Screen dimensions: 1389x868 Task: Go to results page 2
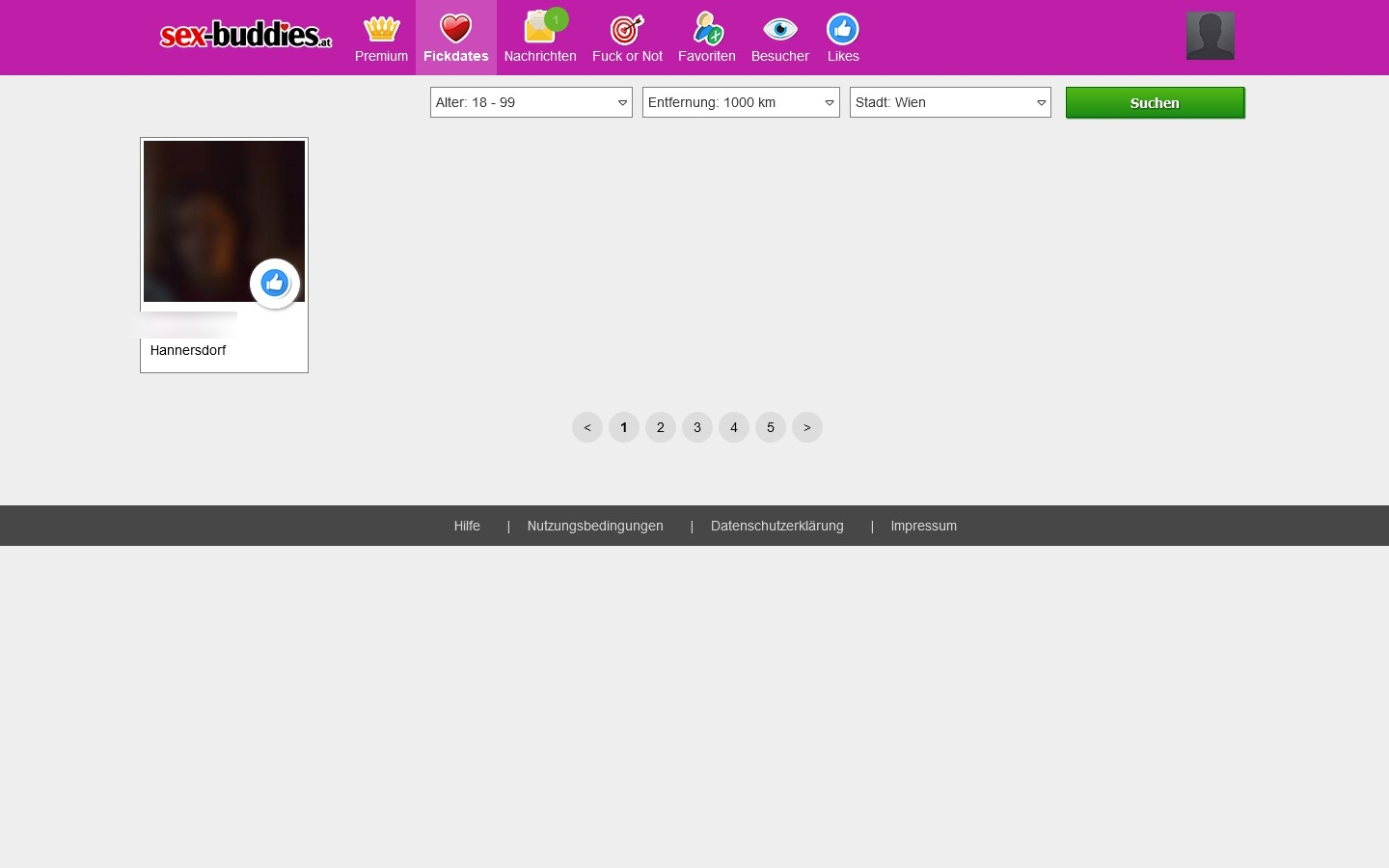pos(661,427)
